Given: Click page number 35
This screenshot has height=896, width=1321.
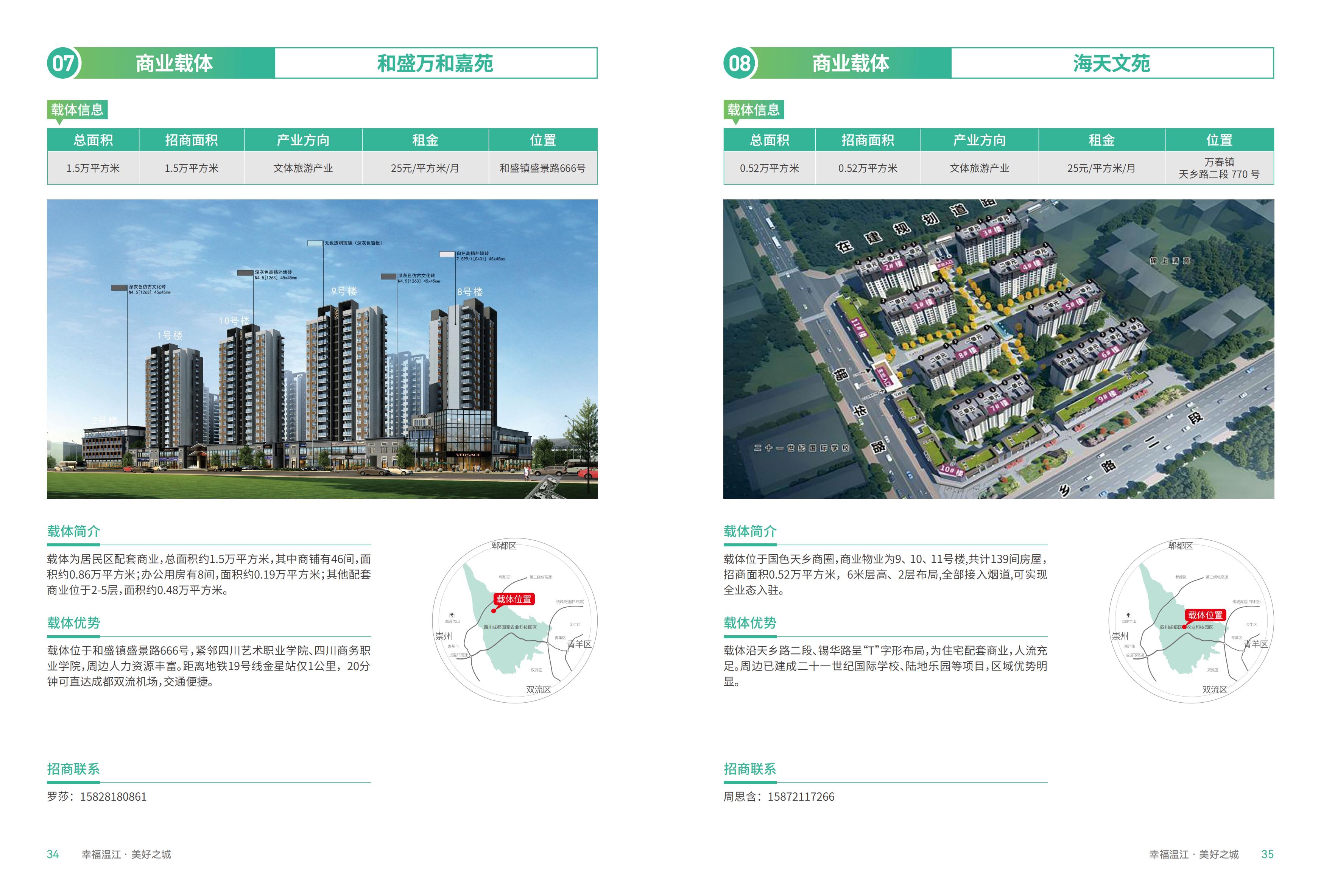Looking at the screenshot, I should coord(1267,854).
